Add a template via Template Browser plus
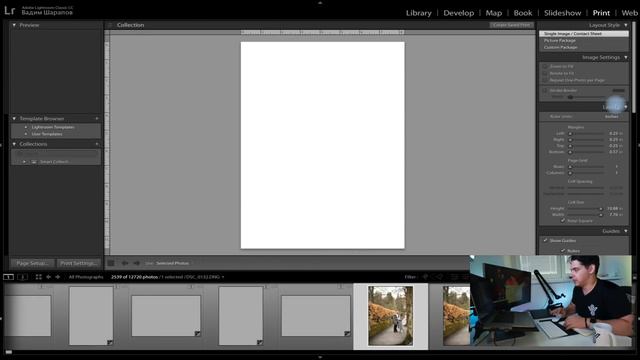 [97, 118]
